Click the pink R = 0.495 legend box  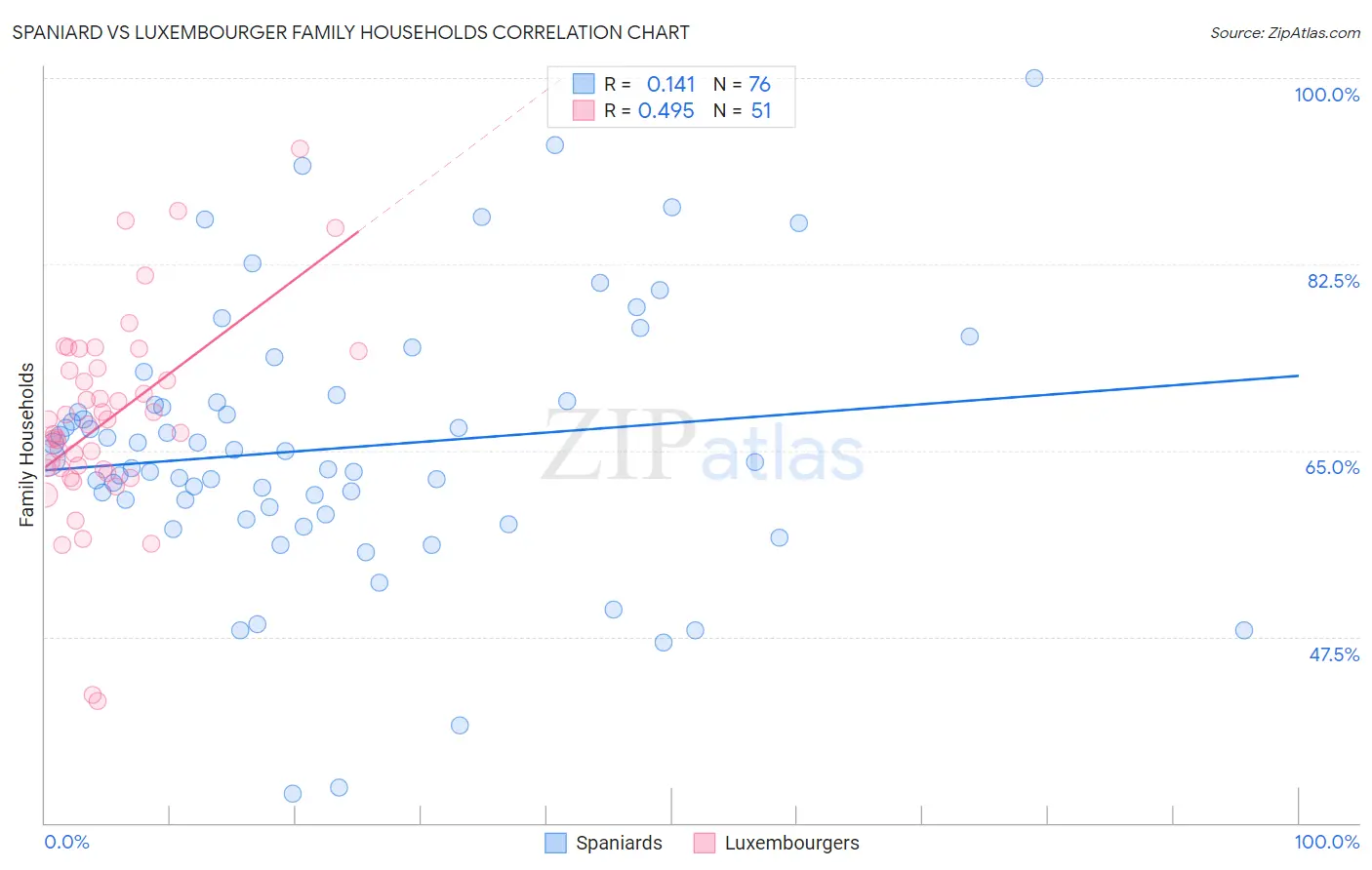584,110
